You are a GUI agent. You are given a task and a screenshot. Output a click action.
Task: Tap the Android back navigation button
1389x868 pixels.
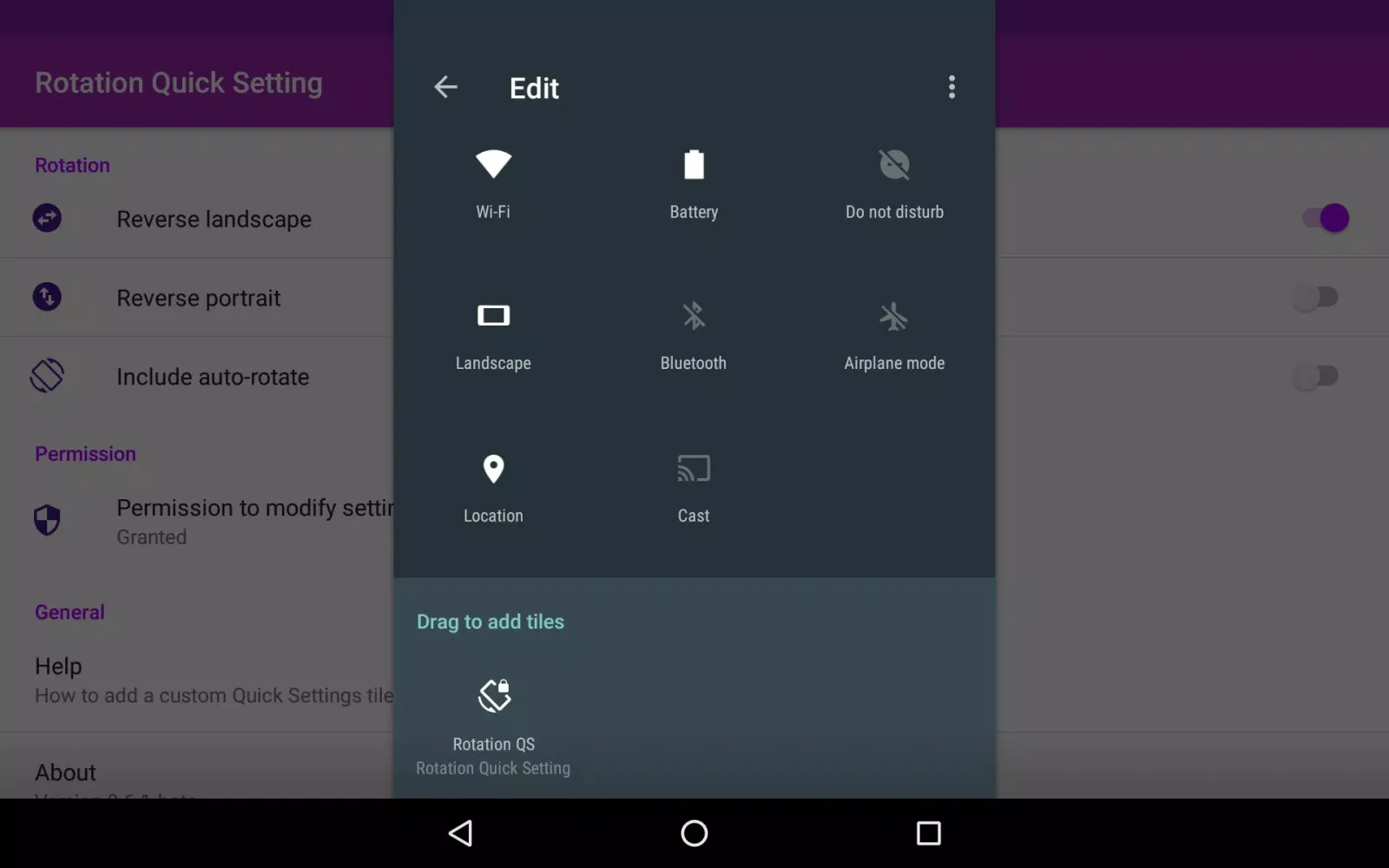(x=461, y=833)
